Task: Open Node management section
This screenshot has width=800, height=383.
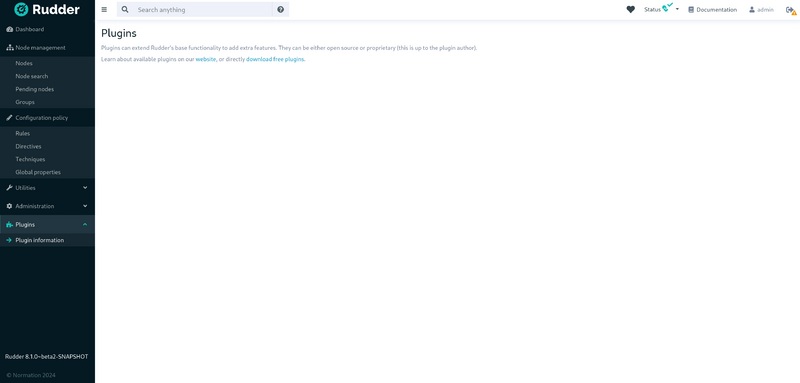Action: pyautogui.click(x=47, y=47)
